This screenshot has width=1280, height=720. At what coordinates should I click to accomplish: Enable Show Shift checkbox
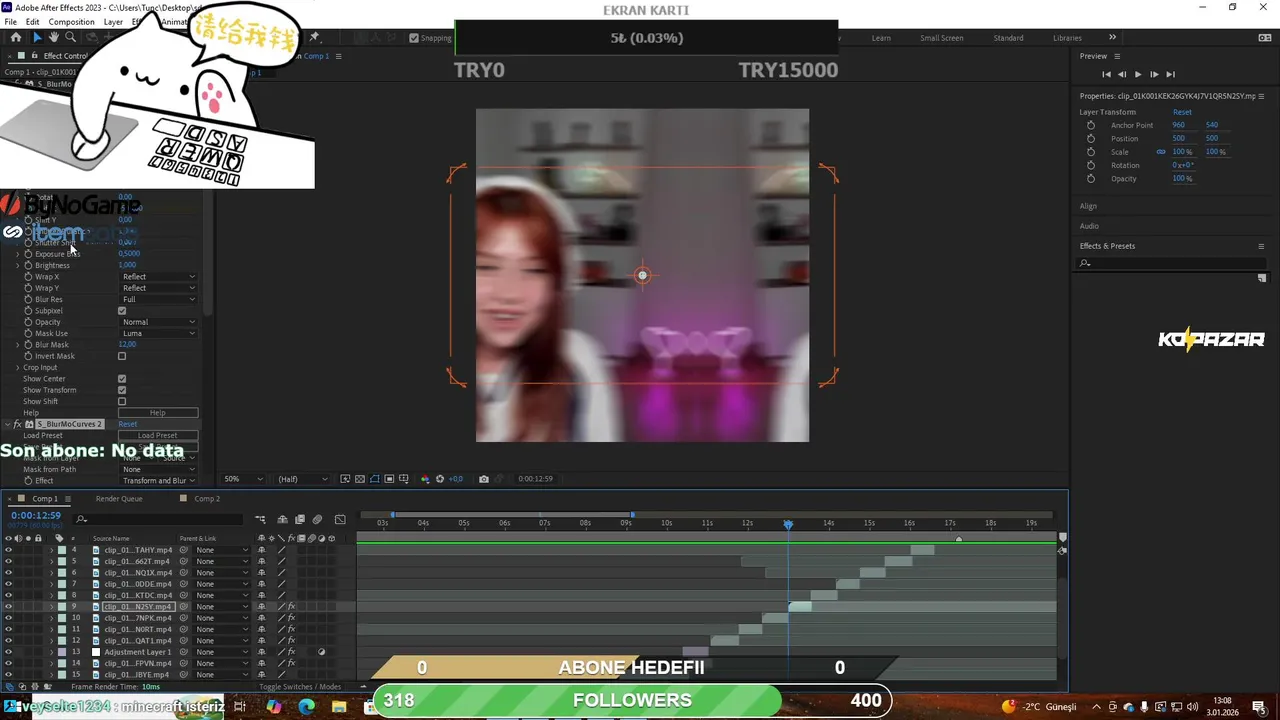122,402
